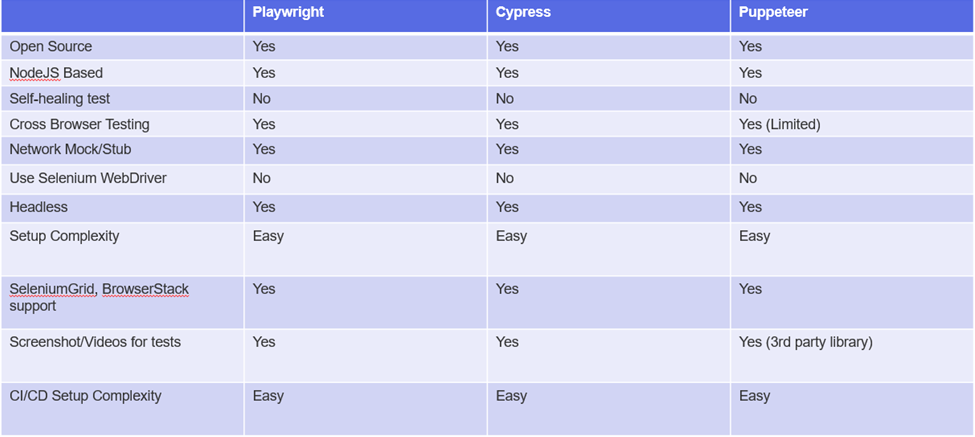This screenshot has width=975, height=437.
Task: Select the NodeJS Based row label
Action: click(x=56, y=73)
